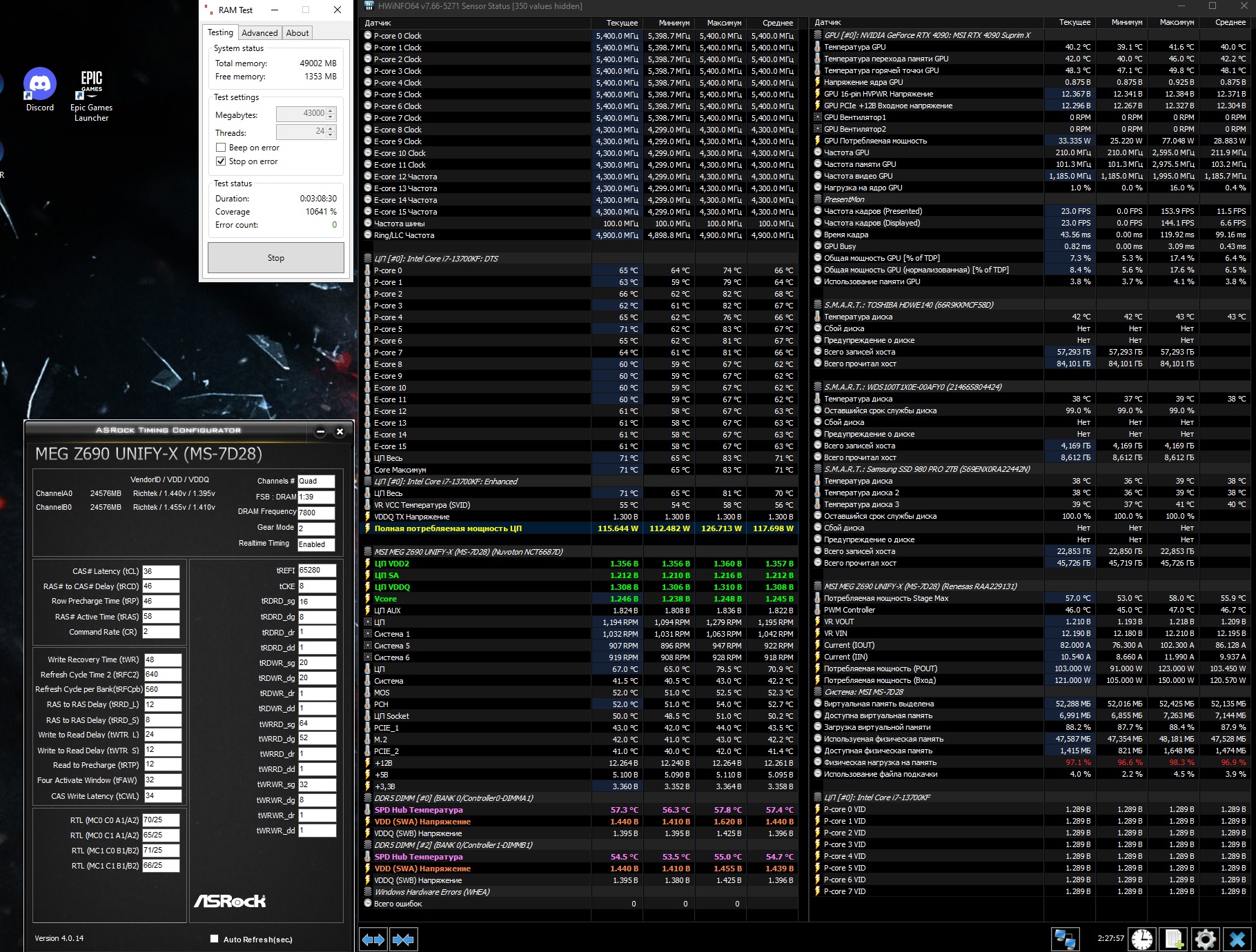Image resolution: width=1256 pixels, height=952 pixels.
Task: Switch to the Testing tab in RAM Test
Action: pos(221,32)
